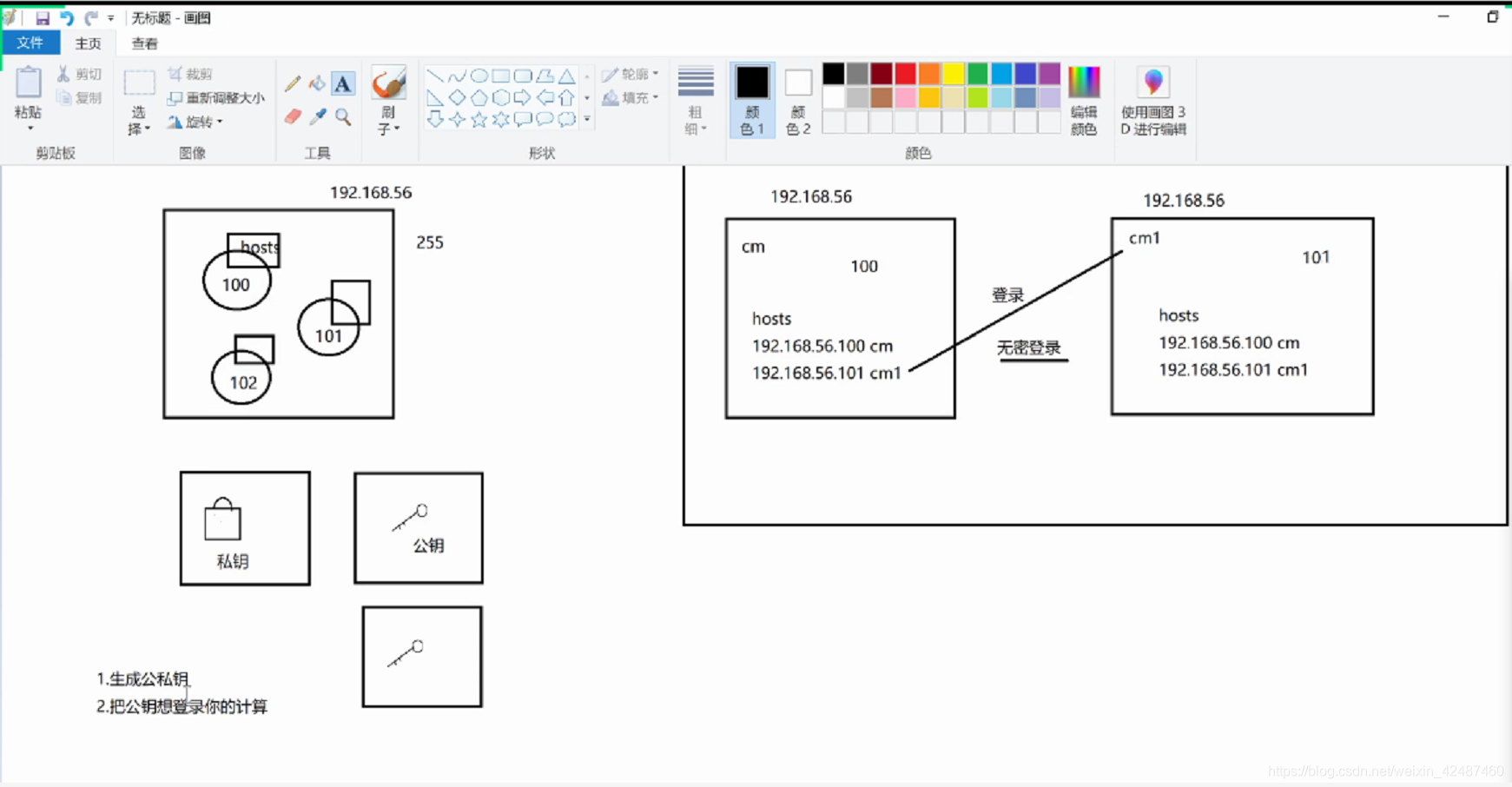Choose the Five-point star shape
This screenshot has width=1512, height=787.
[479, 119]
